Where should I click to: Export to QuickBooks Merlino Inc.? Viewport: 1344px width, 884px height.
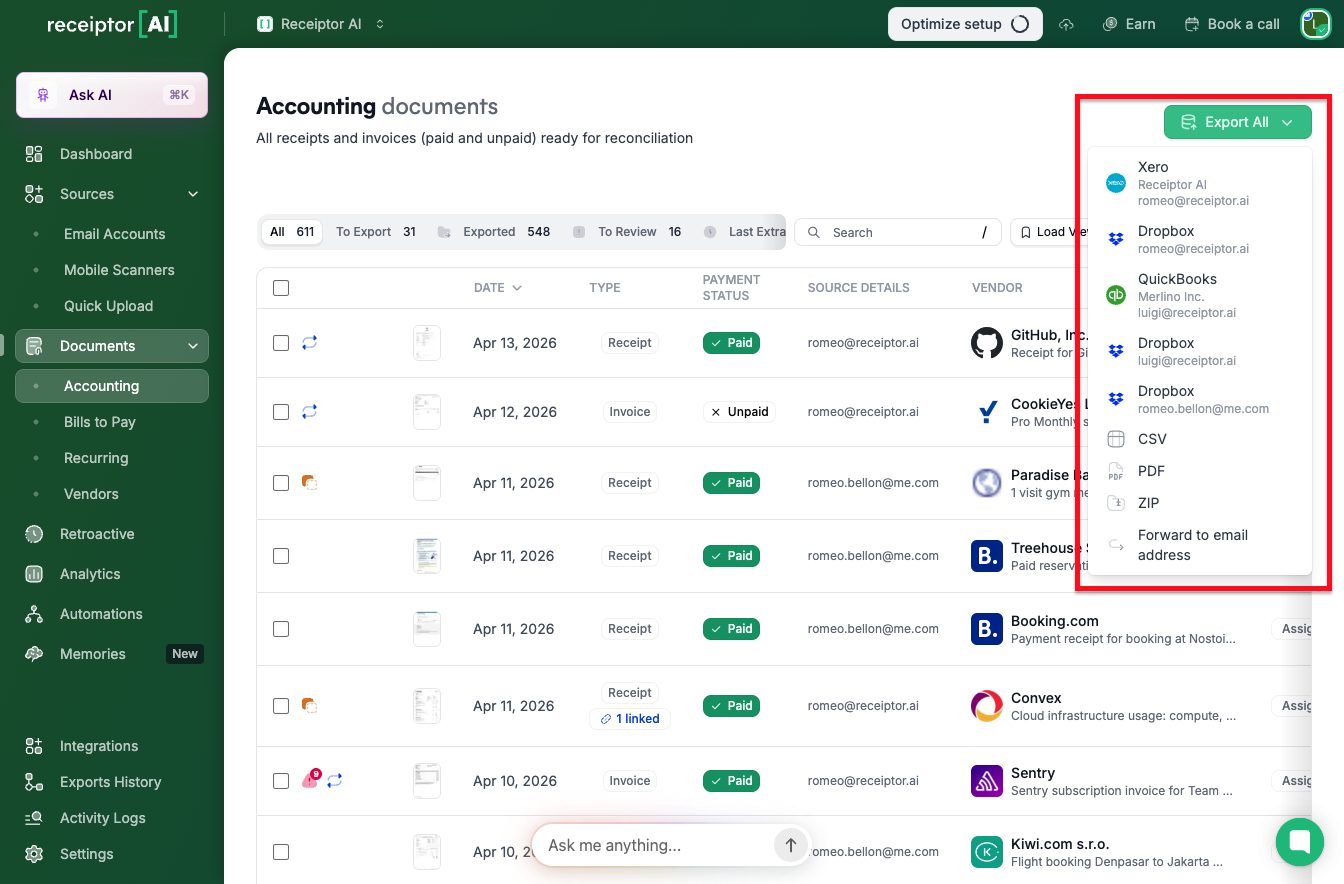coord(1199,296)
